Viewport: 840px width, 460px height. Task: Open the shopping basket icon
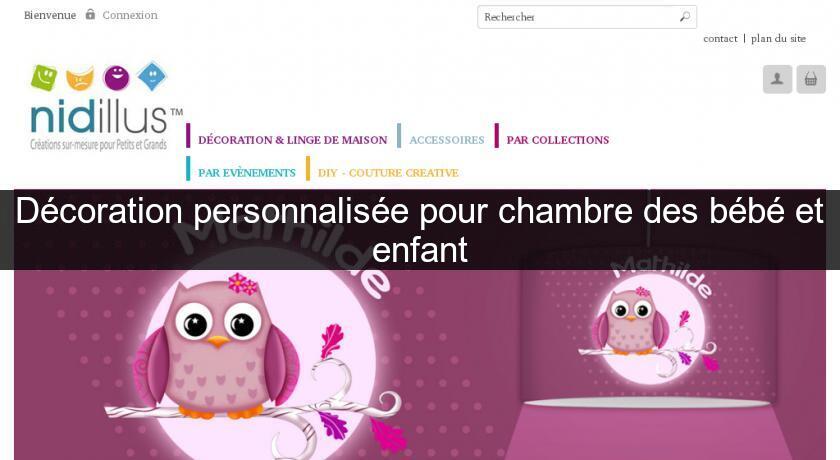point(811,79)
